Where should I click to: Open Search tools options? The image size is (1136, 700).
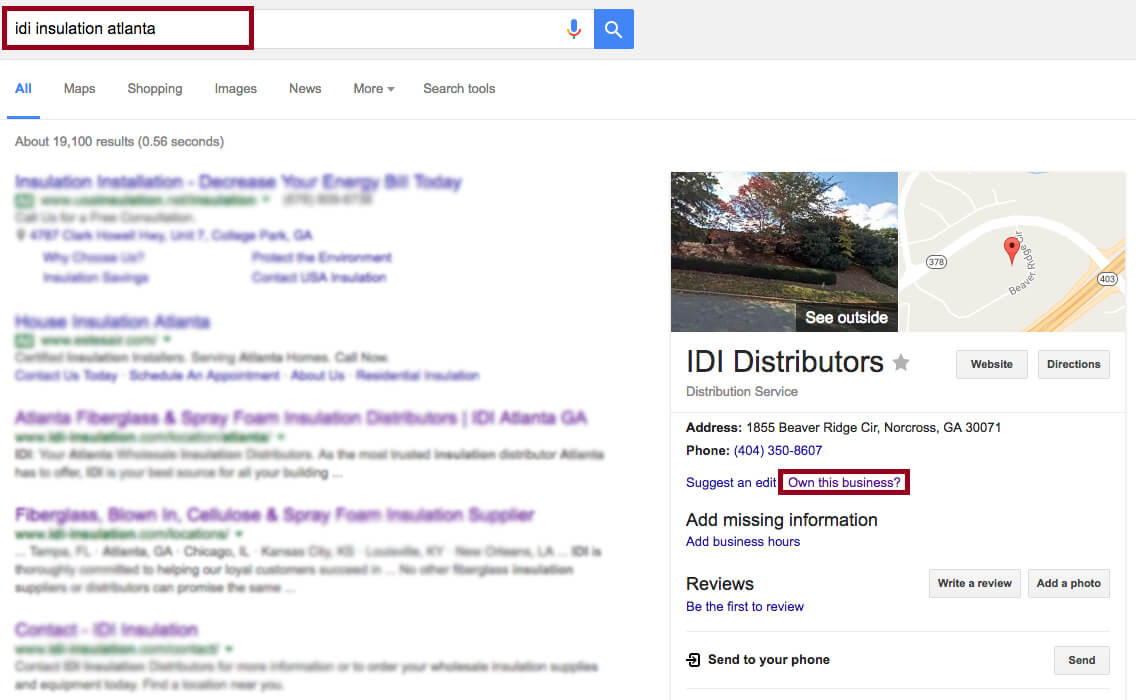(x=459, y=88)
